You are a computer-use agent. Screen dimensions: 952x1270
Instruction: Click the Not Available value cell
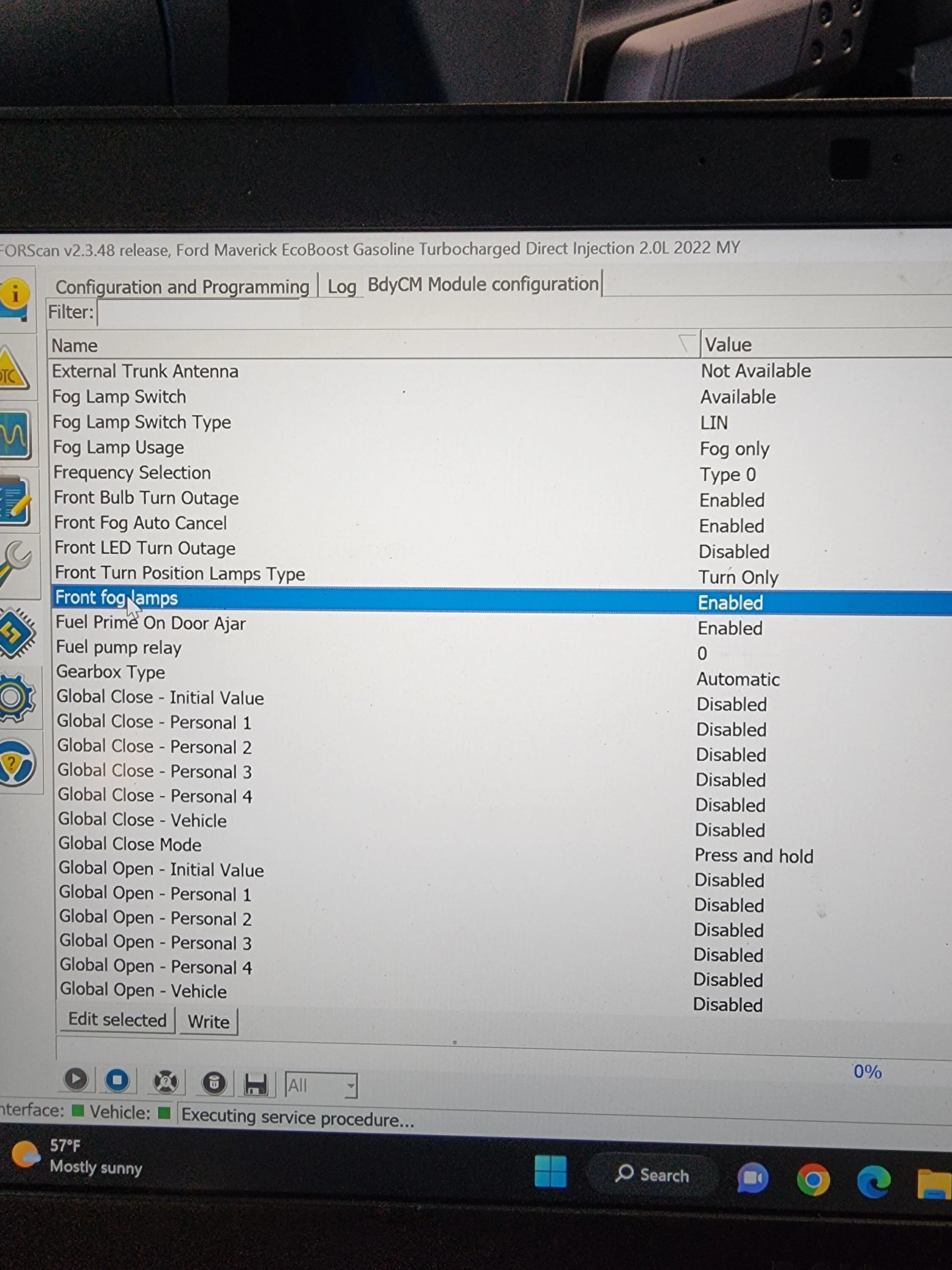[x=756, y=371]
